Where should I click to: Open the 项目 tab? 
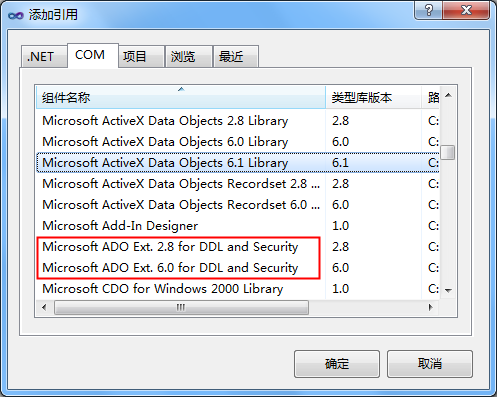tap(135, 57)
